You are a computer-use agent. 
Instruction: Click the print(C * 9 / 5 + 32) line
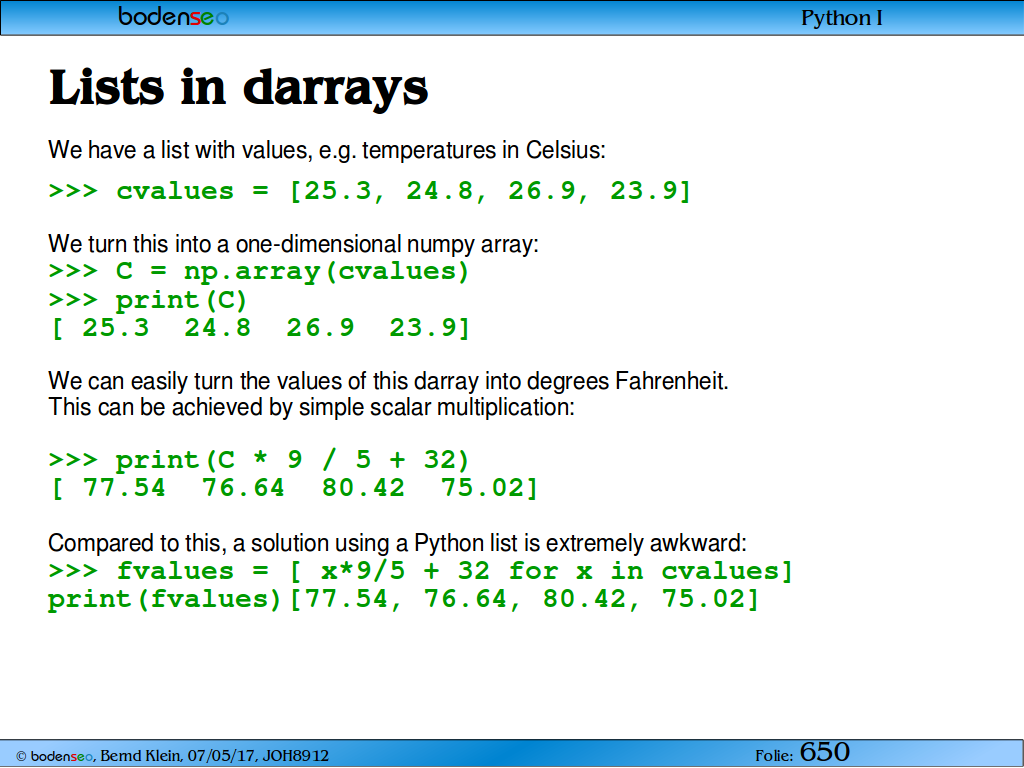point(259,460)
